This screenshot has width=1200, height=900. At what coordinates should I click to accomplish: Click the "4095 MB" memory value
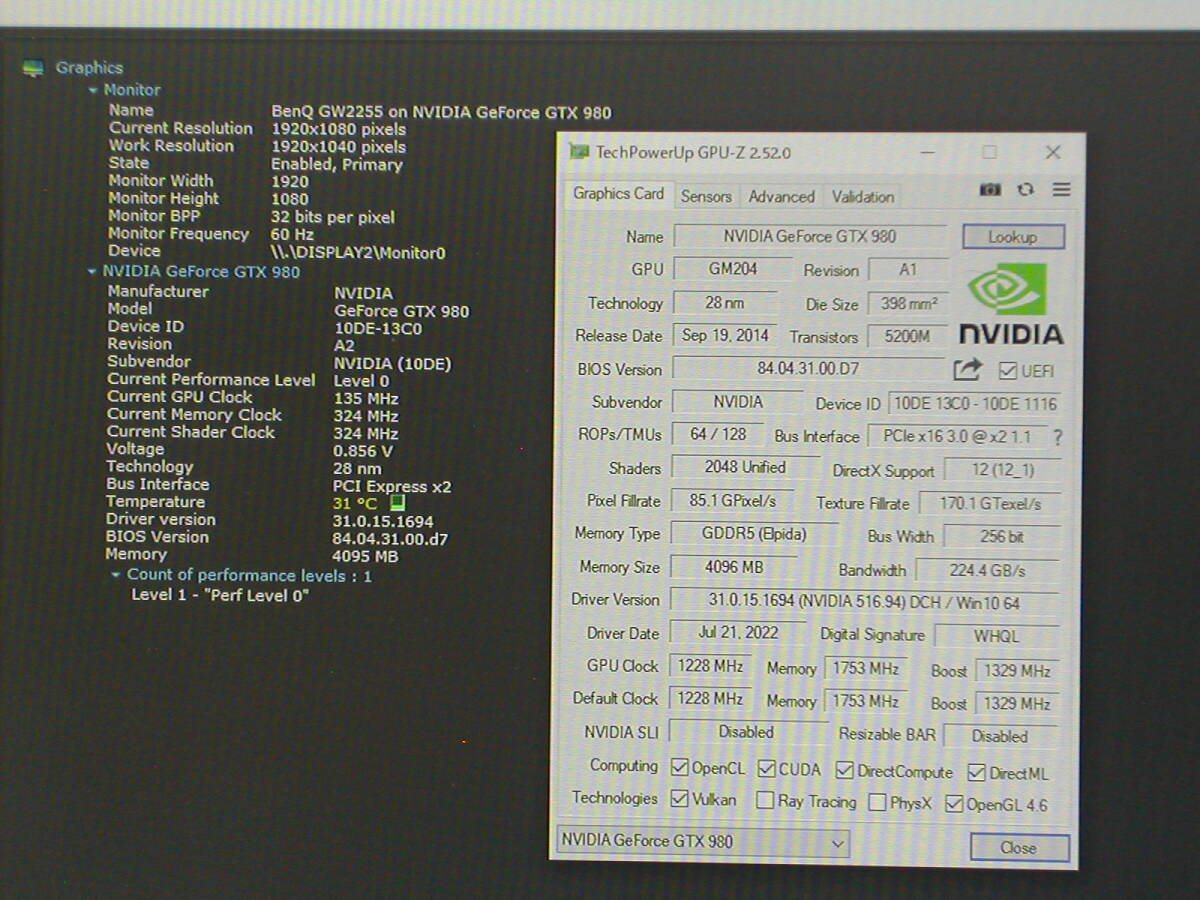(365, 556)
